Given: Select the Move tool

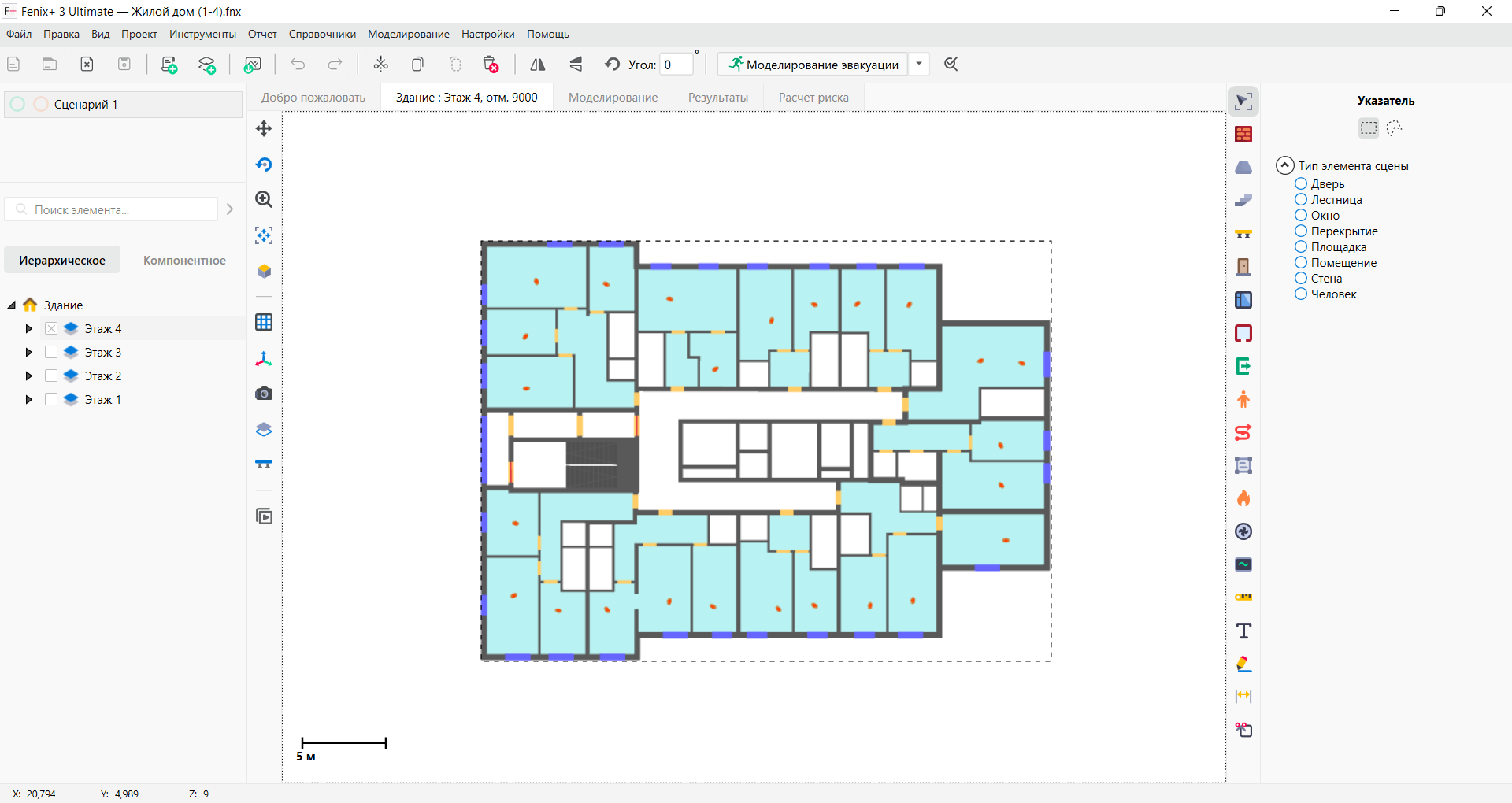Looking at the screenshot, I should 264,128.
